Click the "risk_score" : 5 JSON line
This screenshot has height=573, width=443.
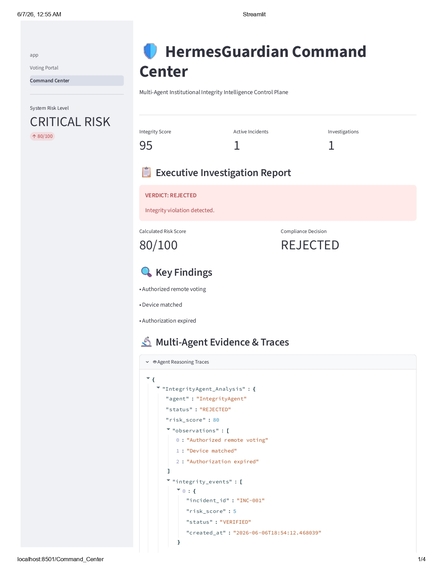click(211, 511)
